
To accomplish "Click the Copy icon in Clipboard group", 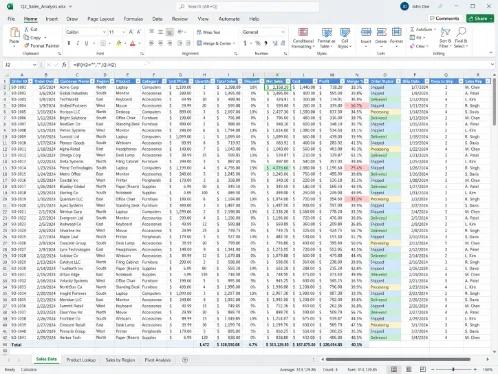I will click(27, 37).
